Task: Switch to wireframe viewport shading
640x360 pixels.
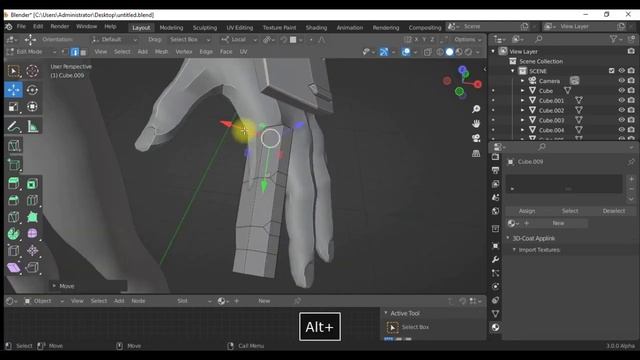Action: click(440, 52)
